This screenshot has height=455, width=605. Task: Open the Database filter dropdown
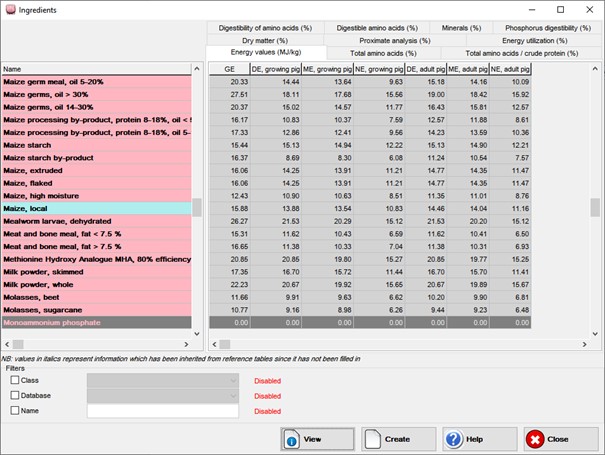point(162,396)
